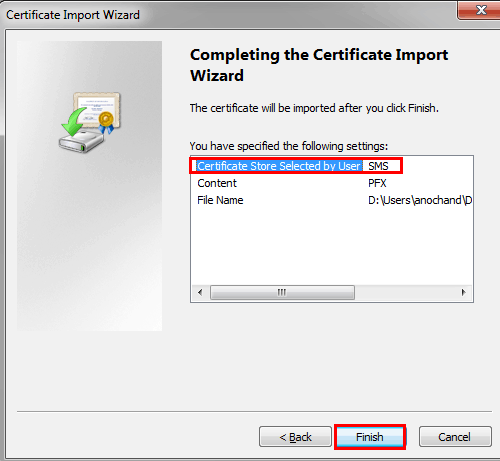Viewport: 500px width, 461px height.
Task: Click the empty scrollbar track right of thumb
Action: coord(405,292)
